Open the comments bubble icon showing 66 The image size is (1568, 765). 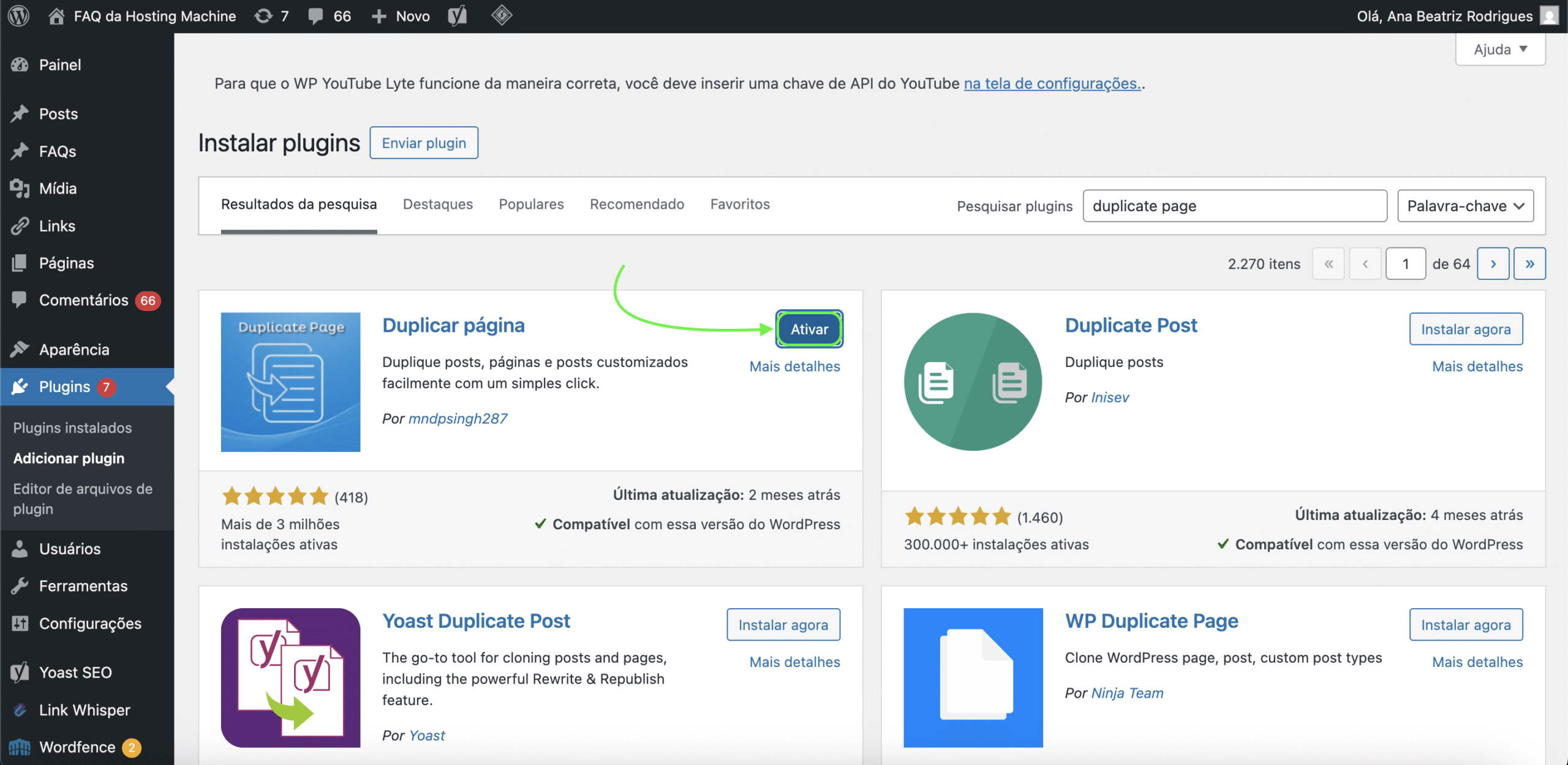tap(316, 16)
